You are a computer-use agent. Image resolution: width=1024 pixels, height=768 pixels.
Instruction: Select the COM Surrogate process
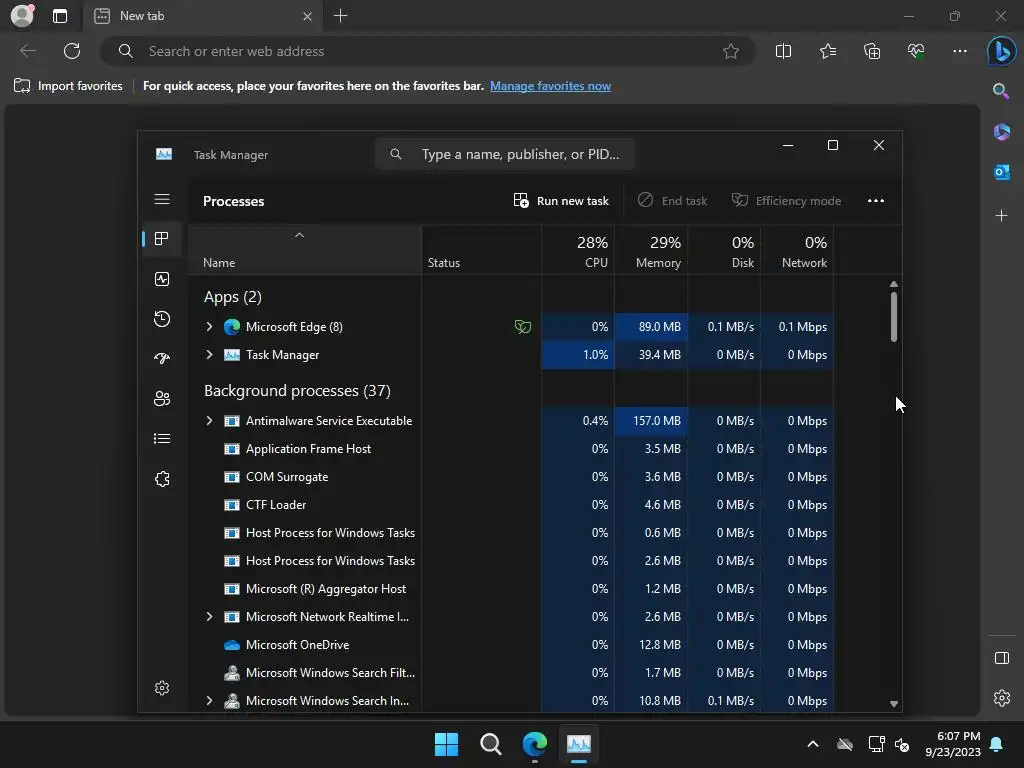point(511,477)
